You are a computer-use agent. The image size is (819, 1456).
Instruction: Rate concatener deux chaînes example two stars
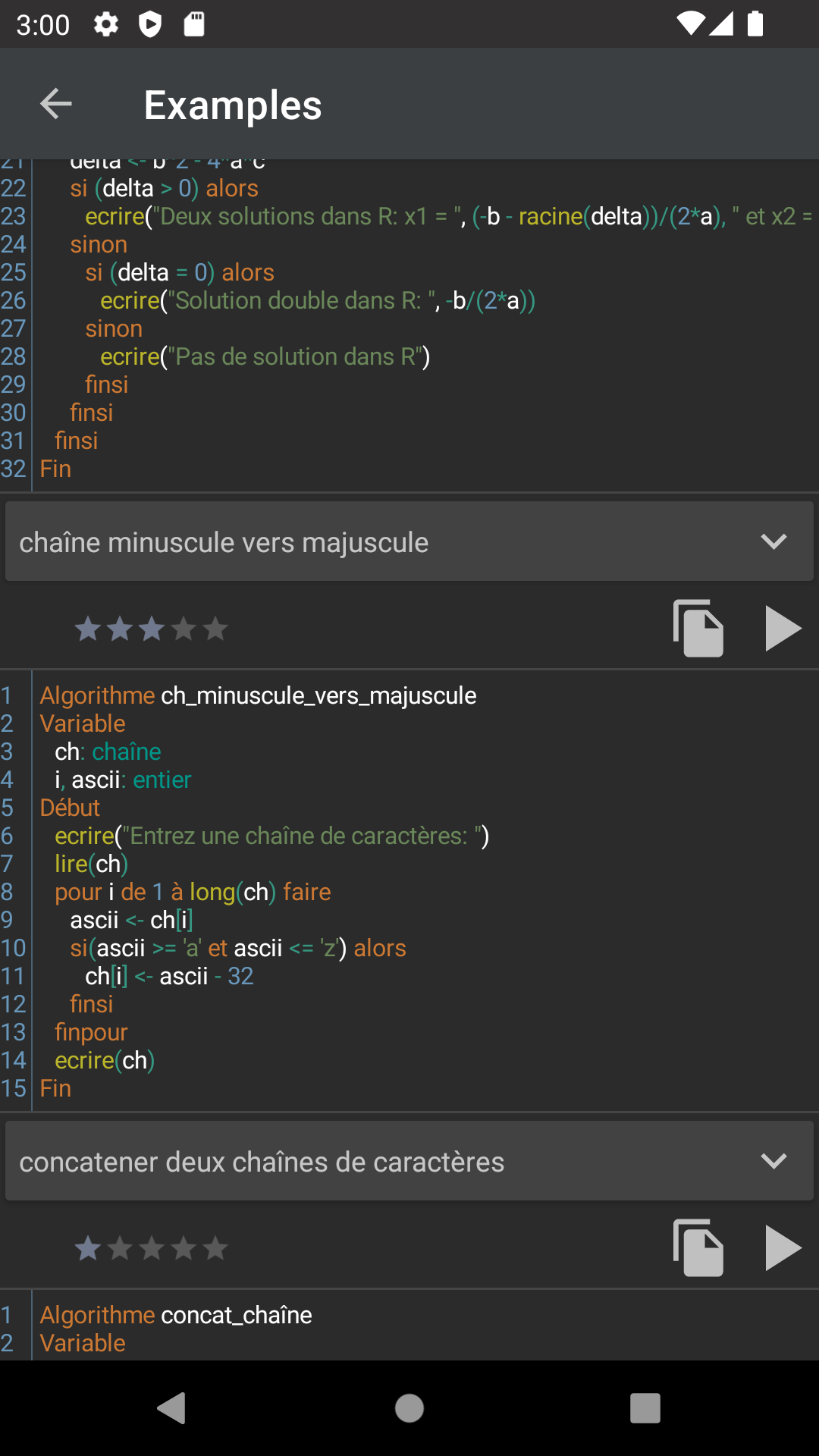pyautogui.click(x=120, y=1248)
